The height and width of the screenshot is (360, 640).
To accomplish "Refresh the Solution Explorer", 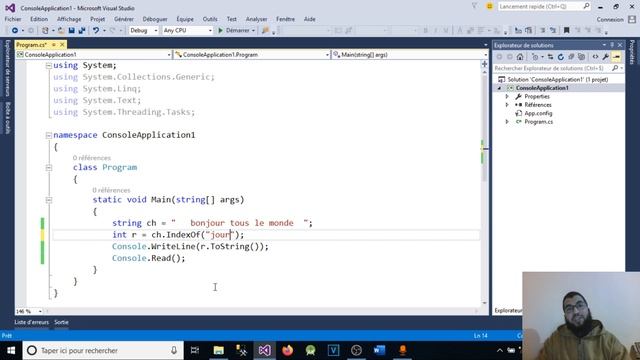I will click(x=560, y=57).
